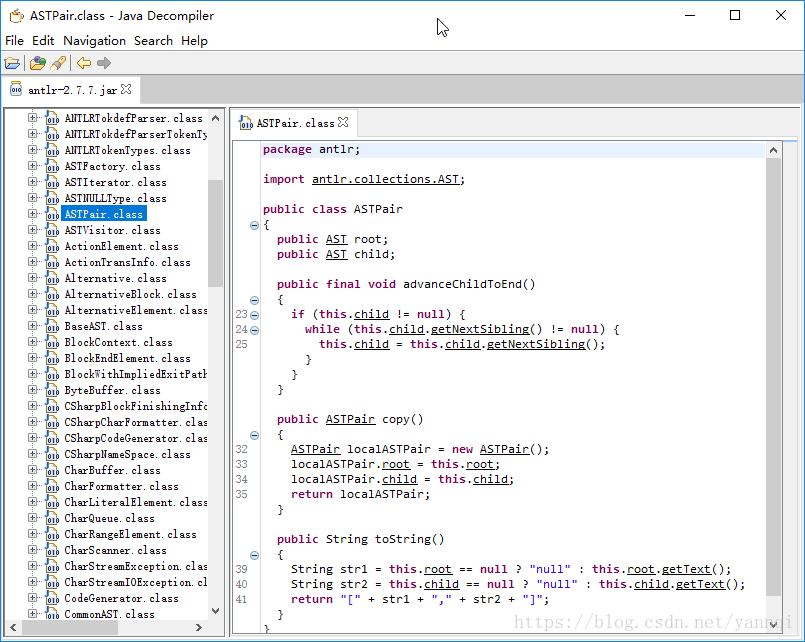805x642 pixels.
Task: Follow the antlr.collections.AST import link
Action: 386,179
